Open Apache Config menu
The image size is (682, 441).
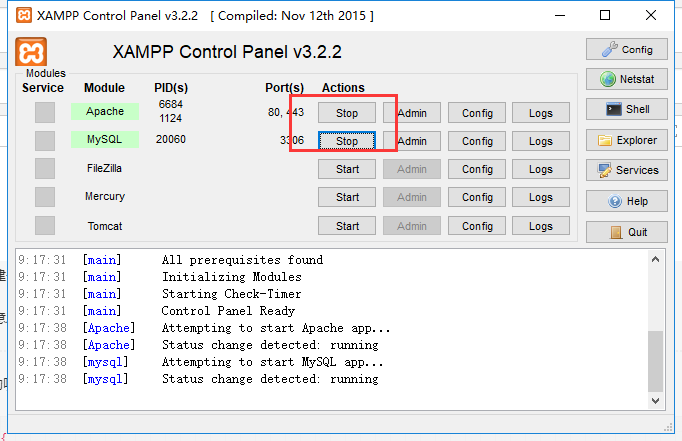coord(477,113)
